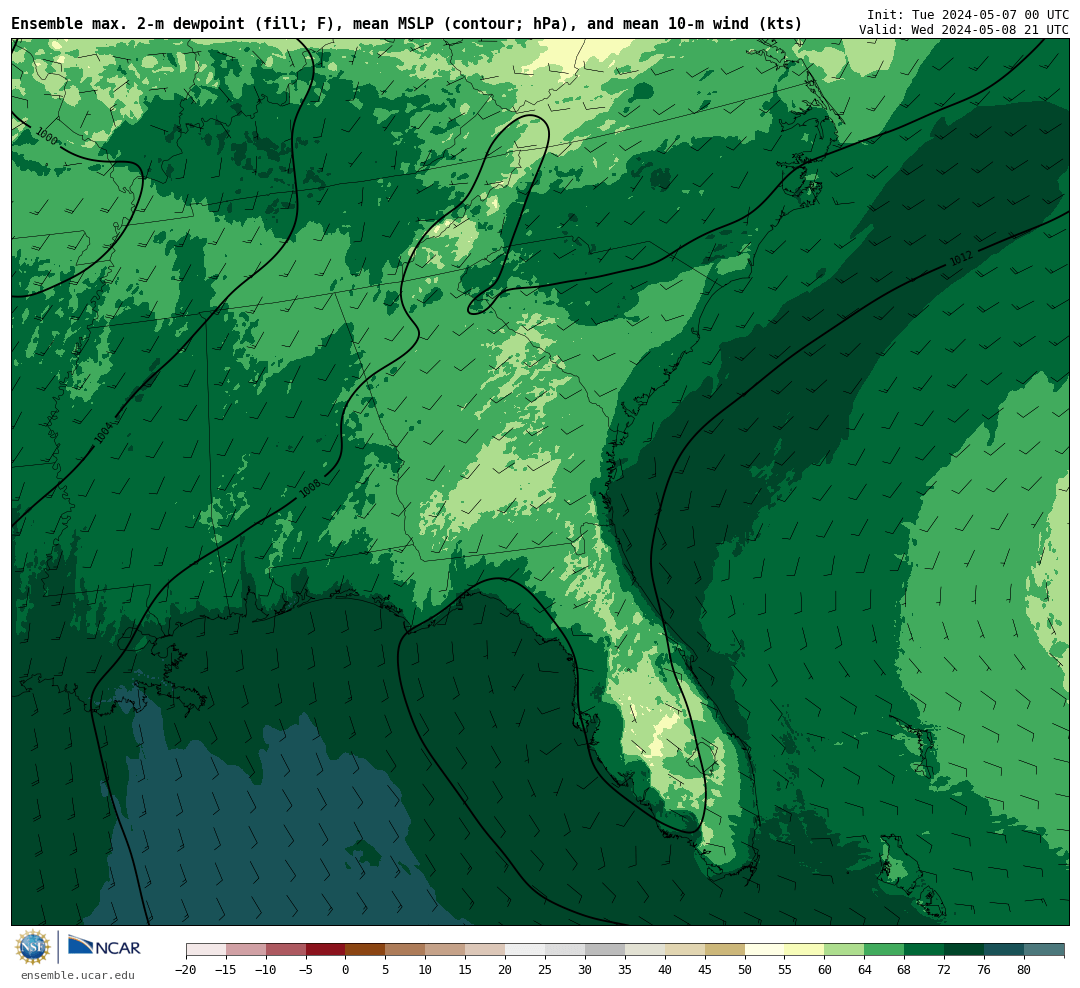Open the ensemble.ucar.edu link text
Viewport: 1080px width, 988px height.
pos(78,975)
